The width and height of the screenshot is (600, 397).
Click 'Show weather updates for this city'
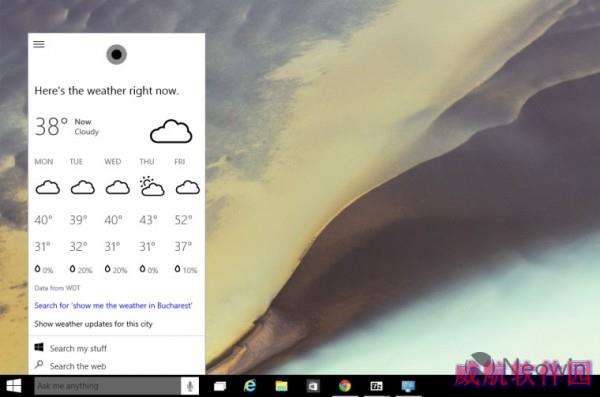(x=93, y=324)
